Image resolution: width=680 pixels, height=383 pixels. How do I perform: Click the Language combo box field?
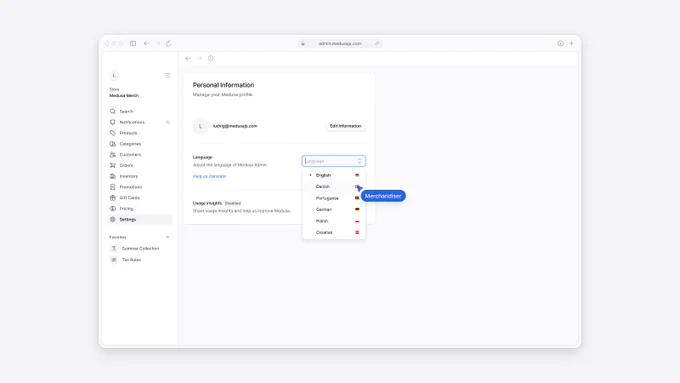[x=333, y=161]
